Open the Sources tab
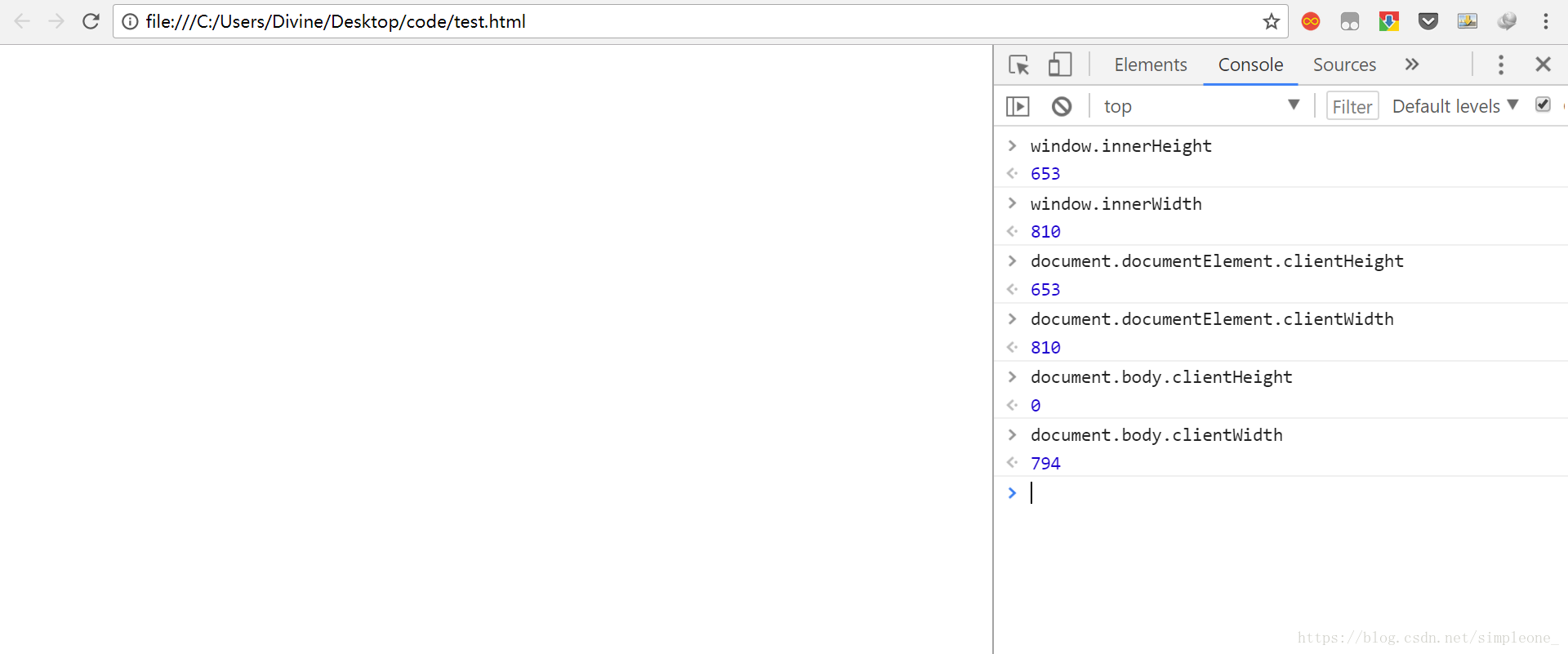Image resolution: width=1568 pixels, height=654 pixels. tap(1344, 65)
